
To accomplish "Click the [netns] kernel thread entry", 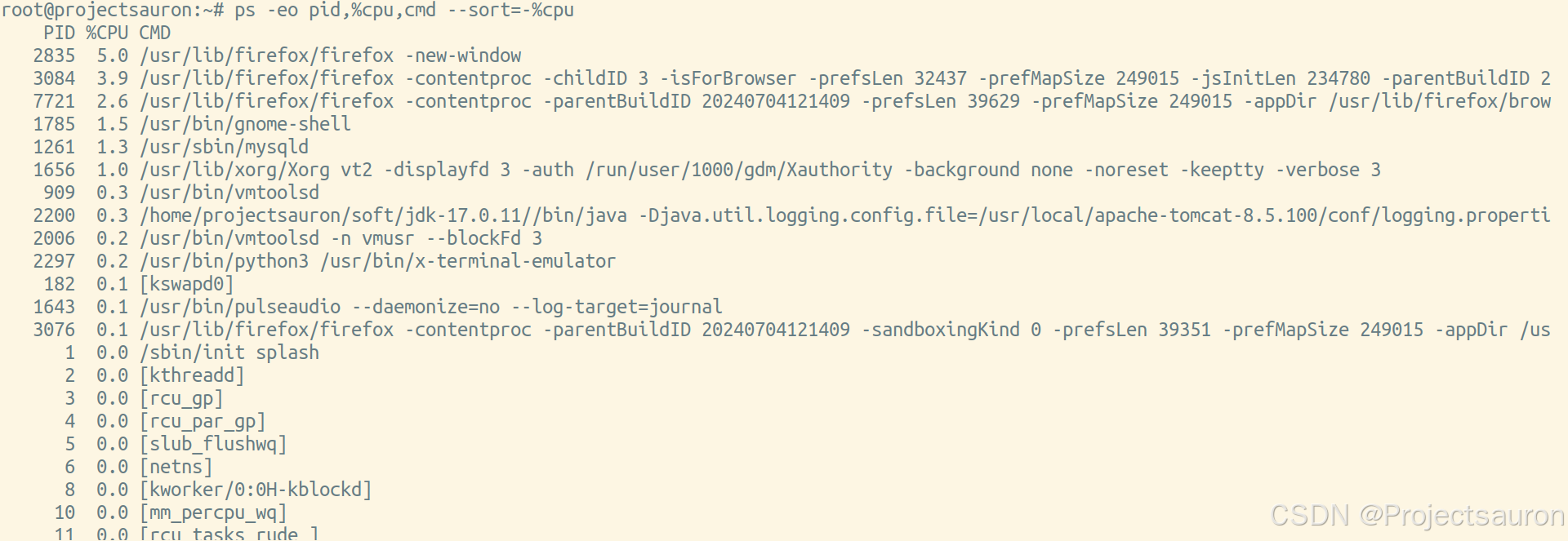I will 176,467.
